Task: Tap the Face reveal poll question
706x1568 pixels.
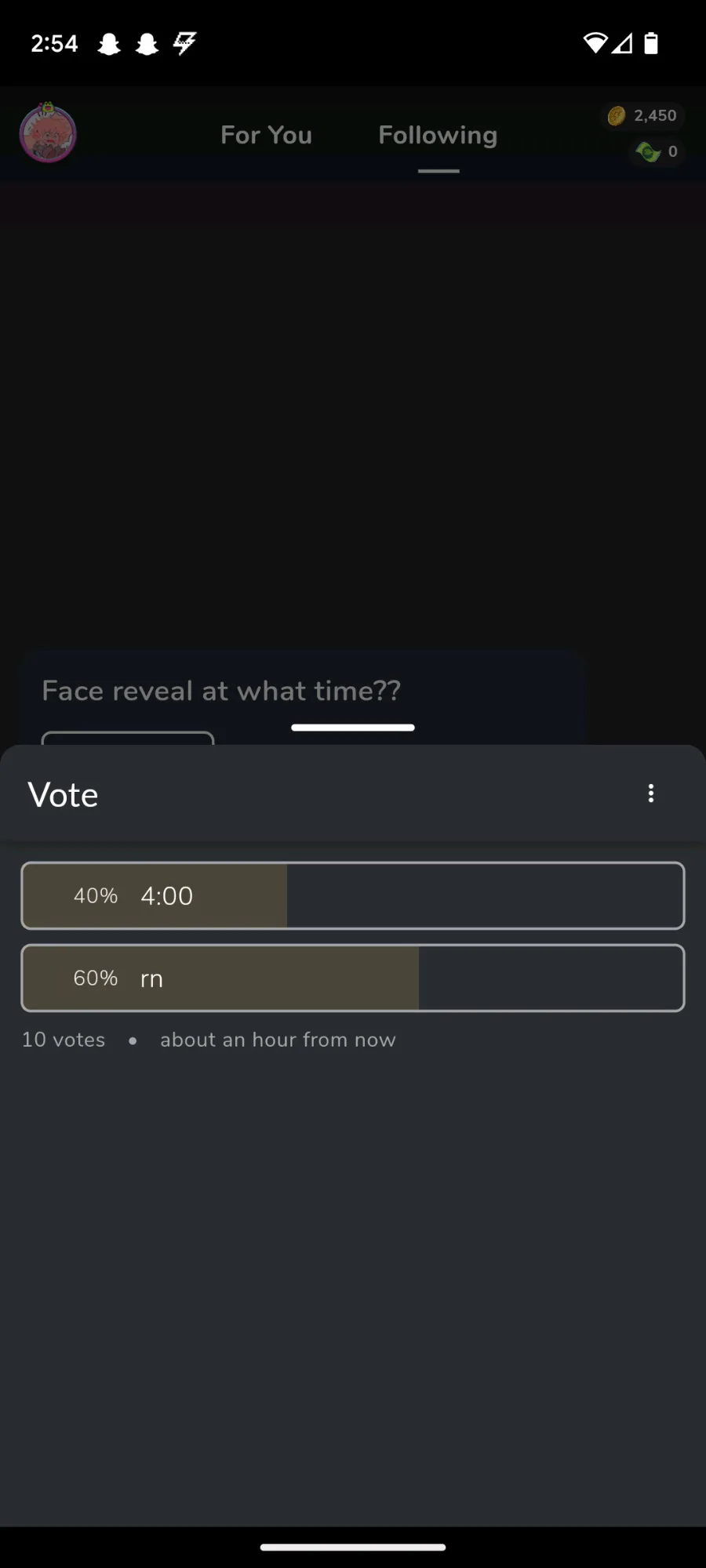Action: pos(221,691)
